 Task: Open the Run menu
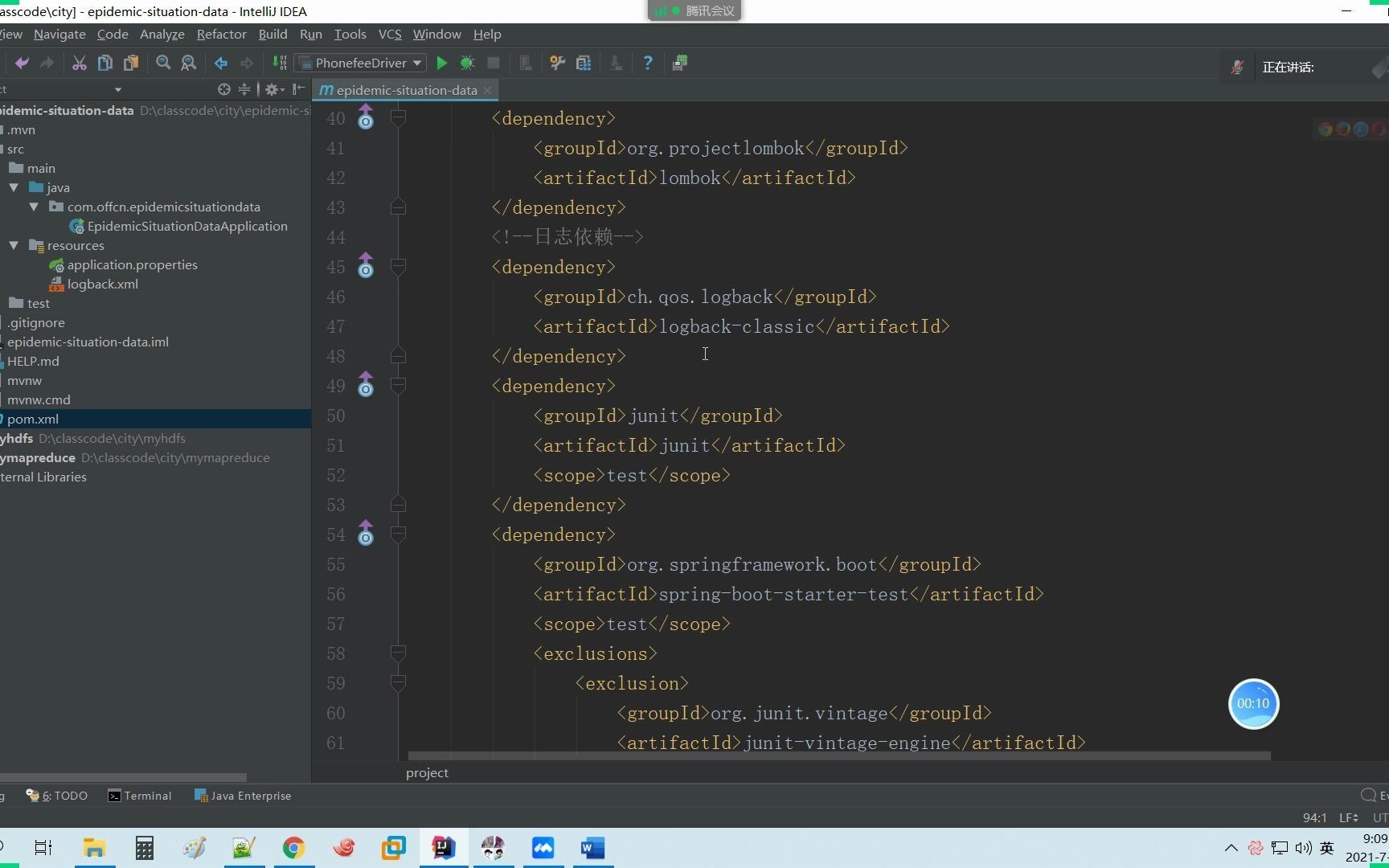(x=311, y=34)
